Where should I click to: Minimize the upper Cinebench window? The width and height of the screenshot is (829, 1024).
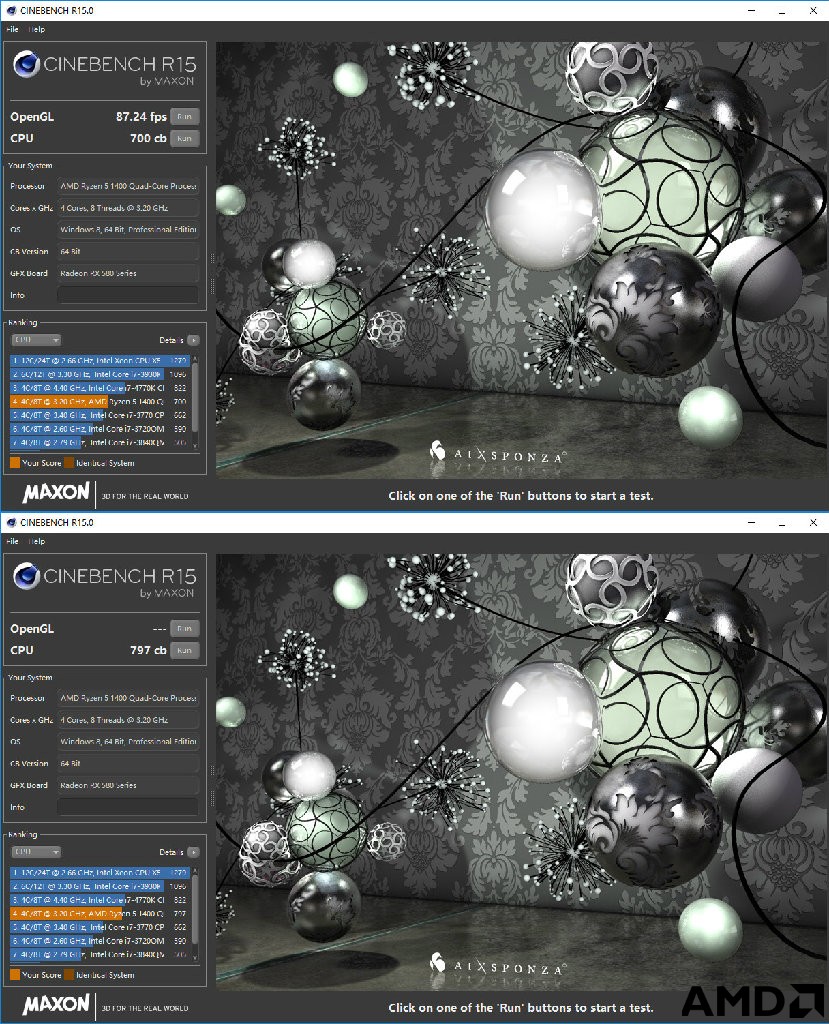click(x=751, y=10)
